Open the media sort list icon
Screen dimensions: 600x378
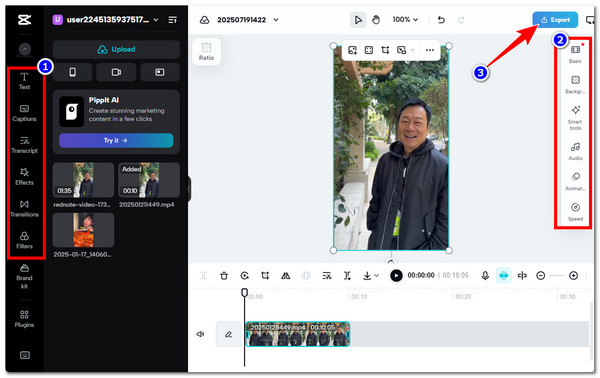(173, 20)
